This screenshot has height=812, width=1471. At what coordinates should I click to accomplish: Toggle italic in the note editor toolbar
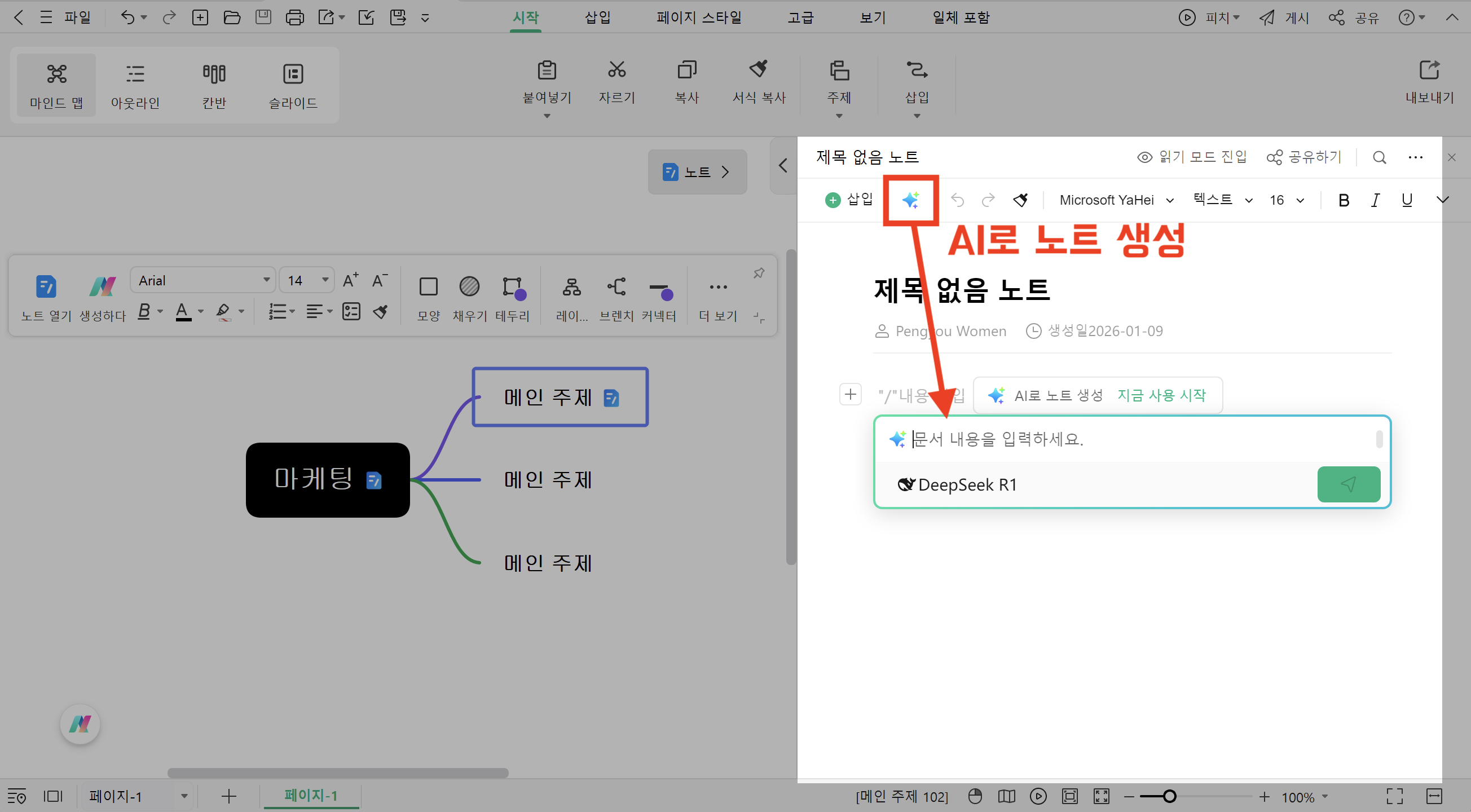click(1375, 200)
